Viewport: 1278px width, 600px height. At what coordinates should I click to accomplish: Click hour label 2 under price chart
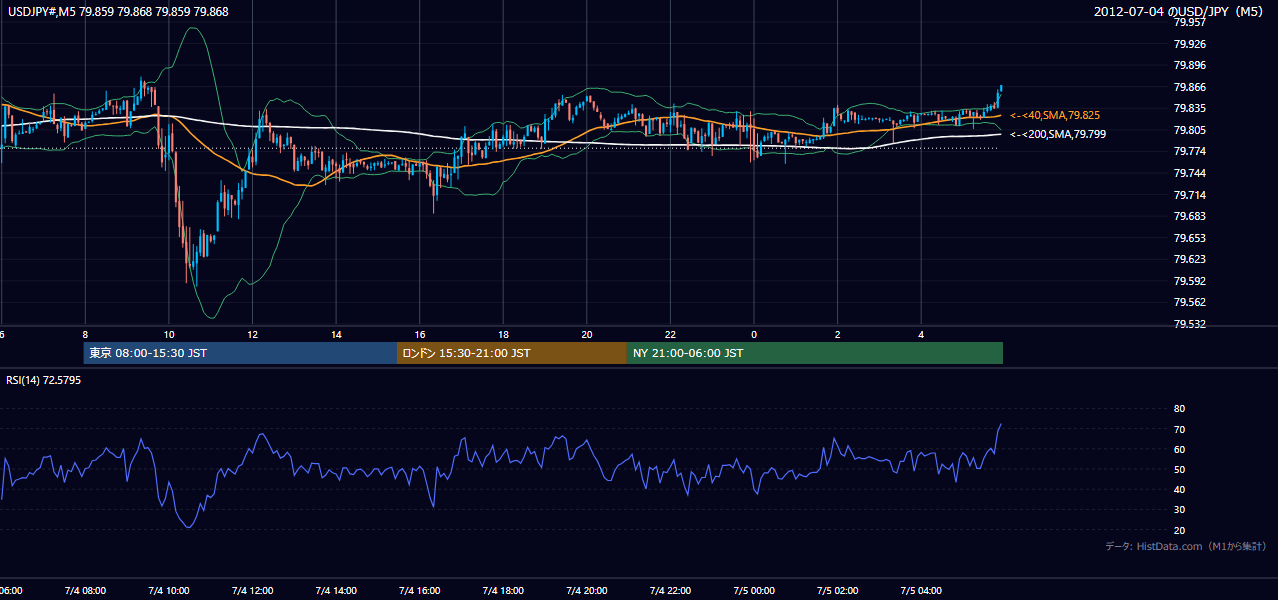click(x=838, y=335)
